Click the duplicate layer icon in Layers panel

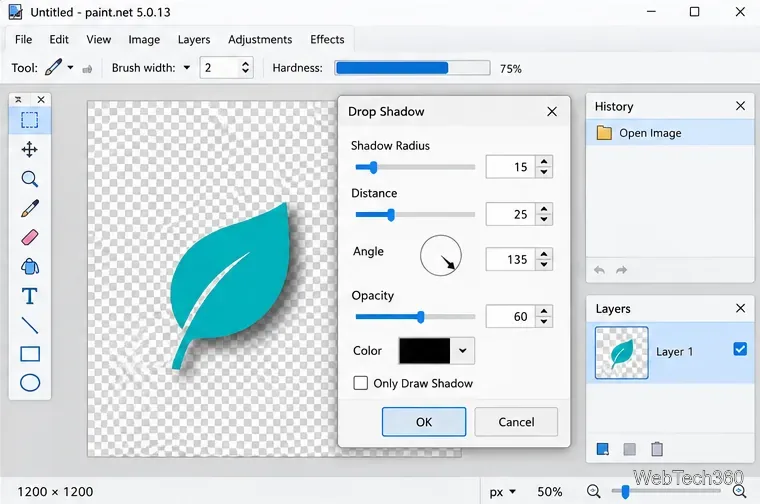(630, 449)
